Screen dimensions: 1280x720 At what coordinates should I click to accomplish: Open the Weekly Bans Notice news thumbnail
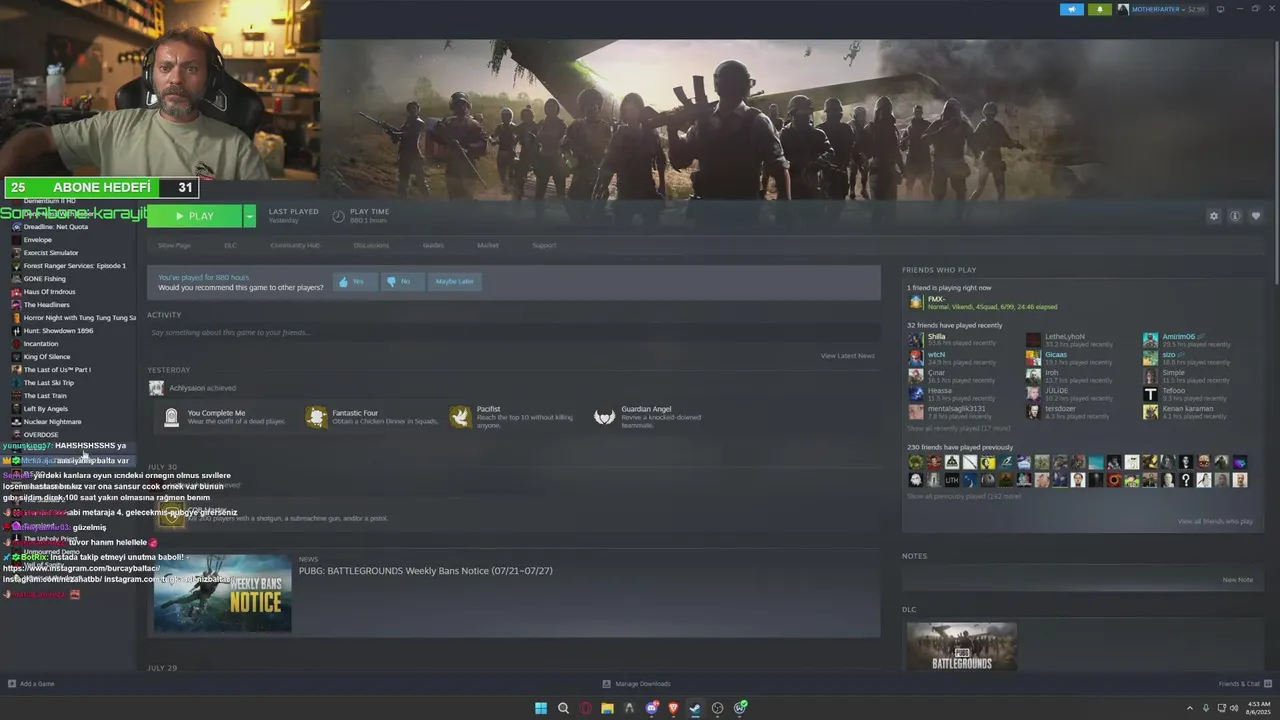(222, 594)
